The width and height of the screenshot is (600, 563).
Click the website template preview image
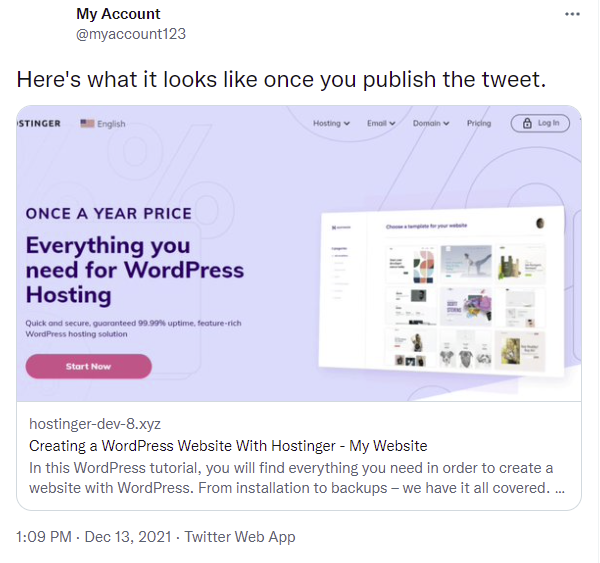442,290
